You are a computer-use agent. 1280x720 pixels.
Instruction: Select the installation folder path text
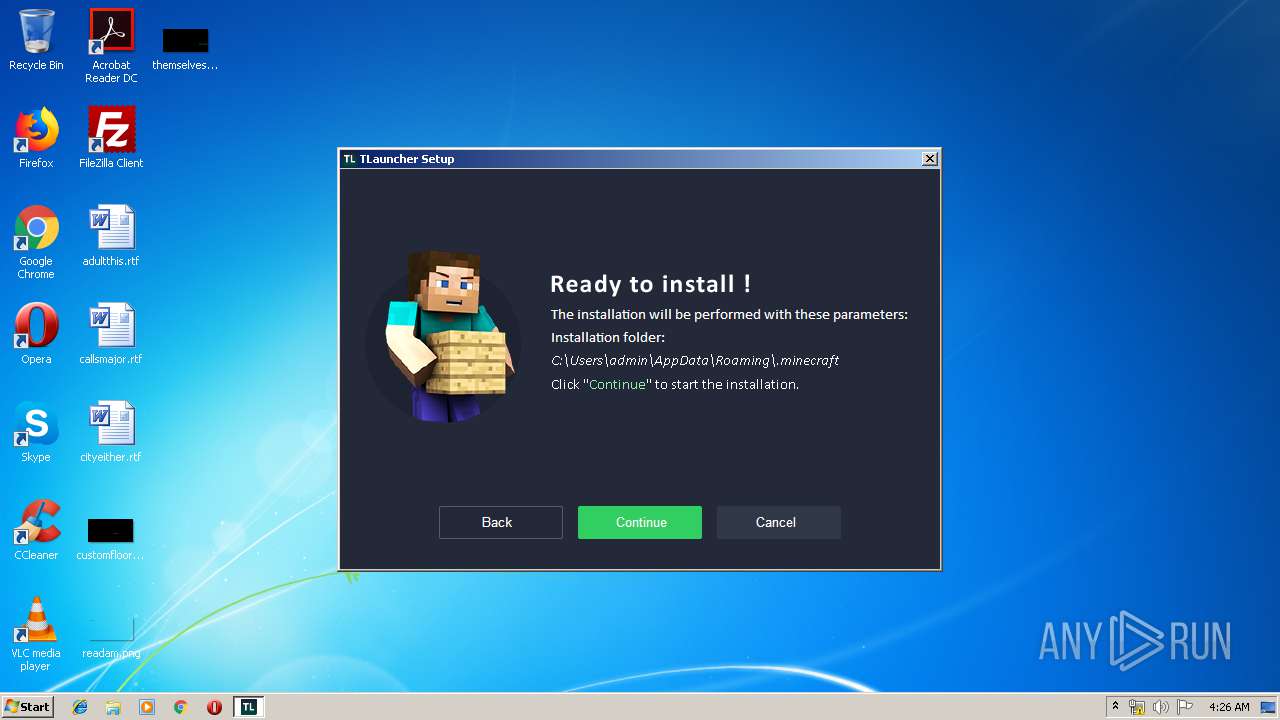695,360
